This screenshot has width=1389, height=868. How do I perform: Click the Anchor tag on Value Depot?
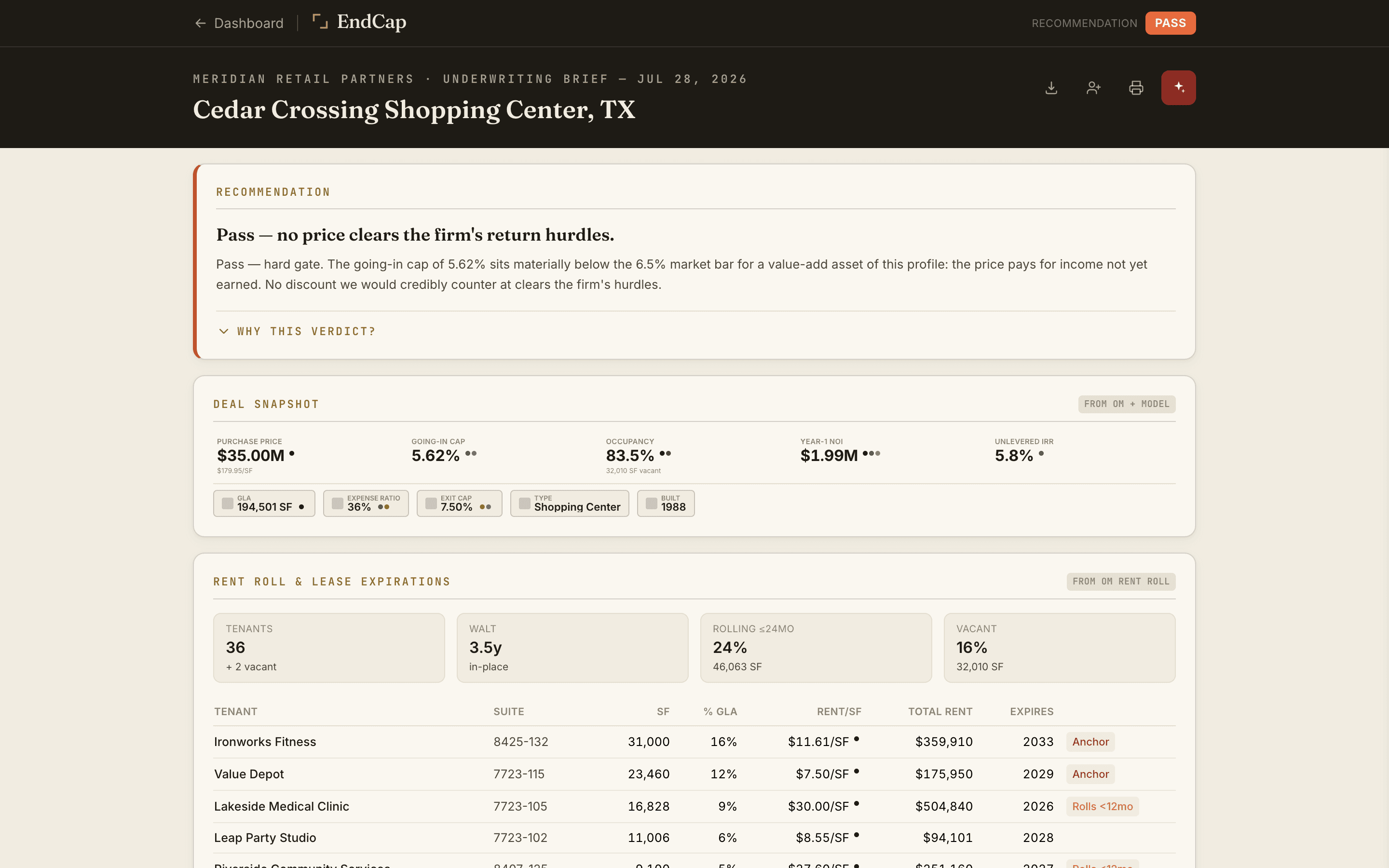(1090, 774)
